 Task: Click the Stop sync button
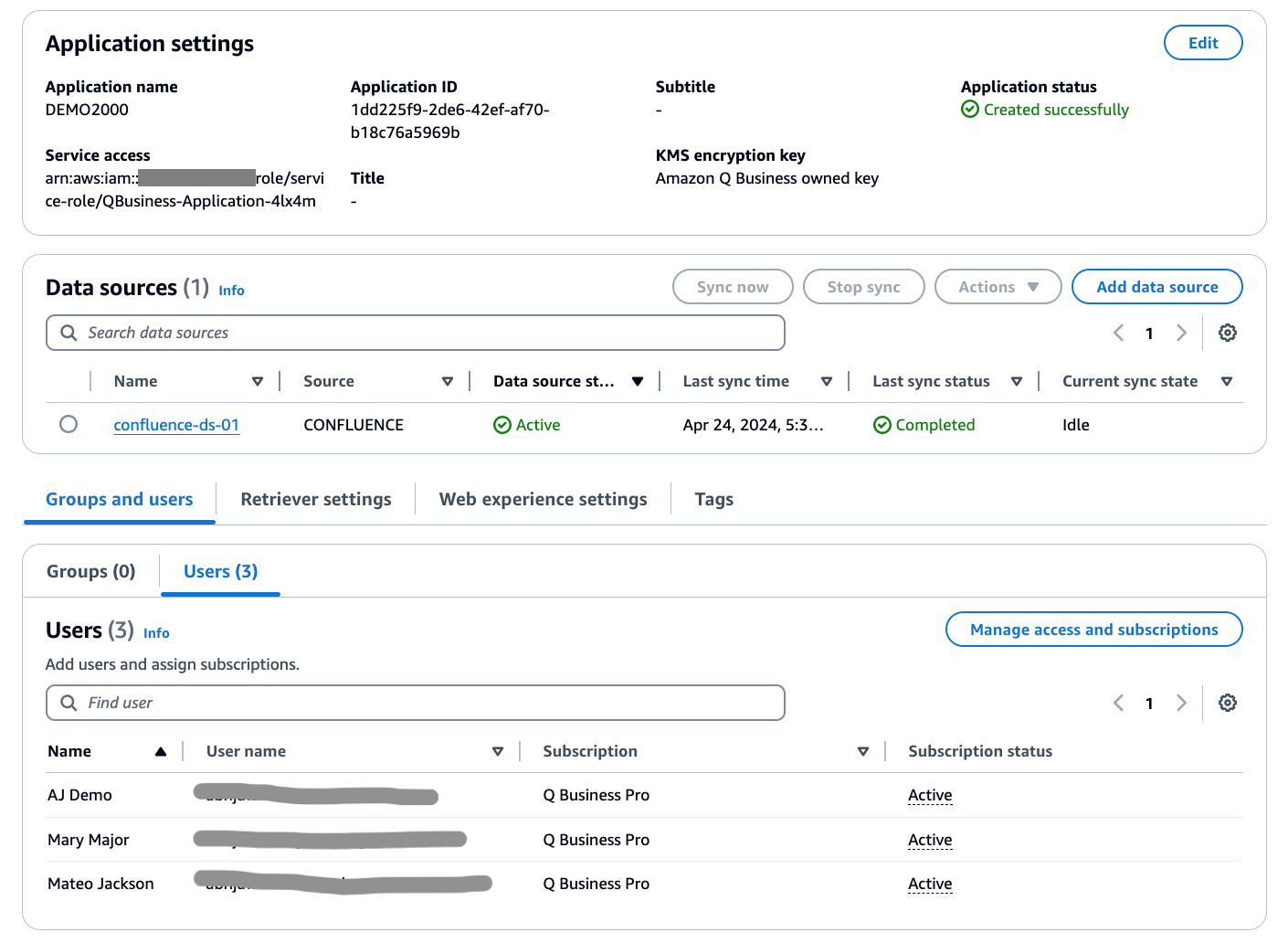[x=864, y=287]
